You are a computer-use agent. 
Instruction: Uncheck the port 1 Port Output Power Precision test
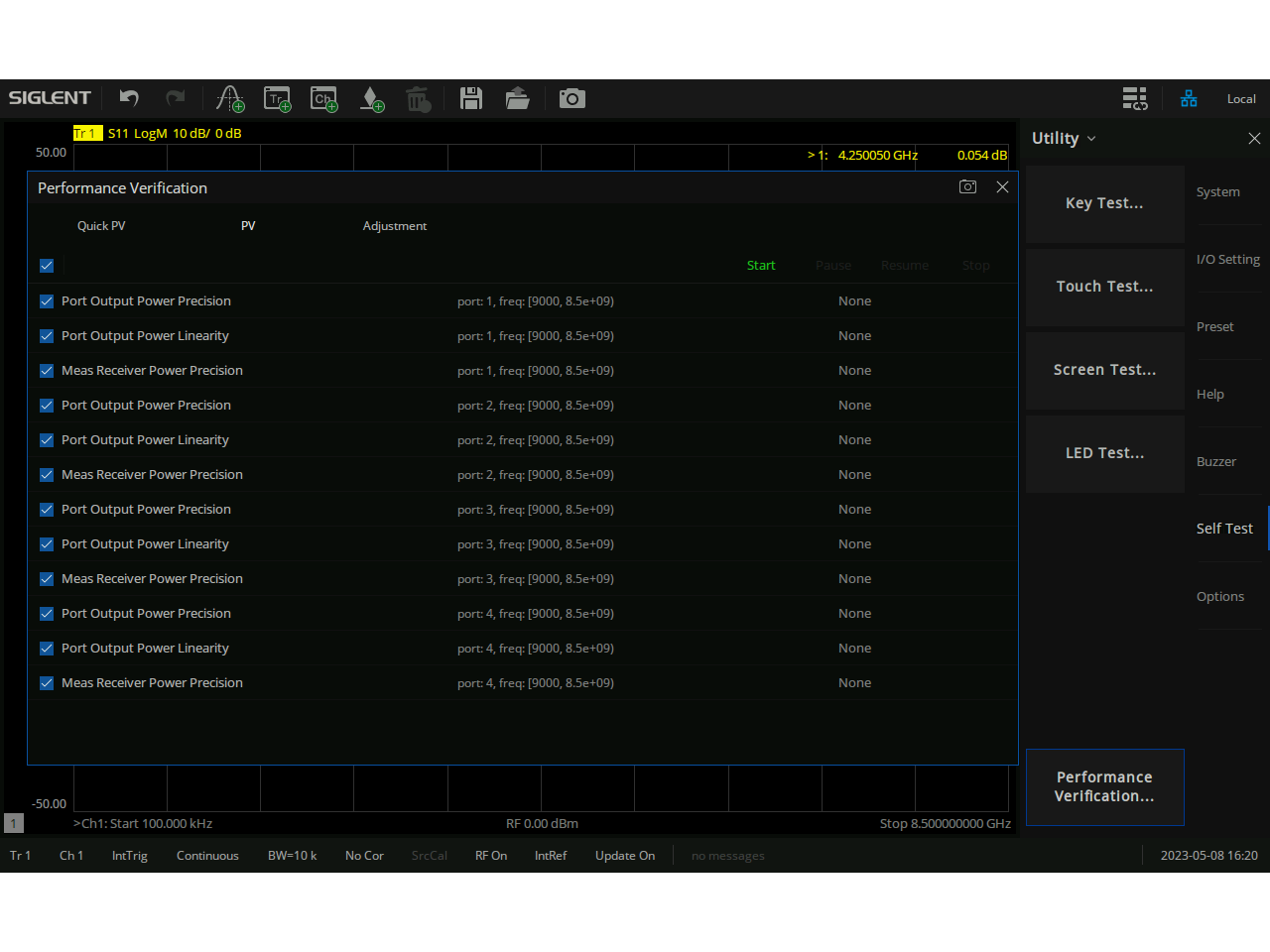coord(47,301)
